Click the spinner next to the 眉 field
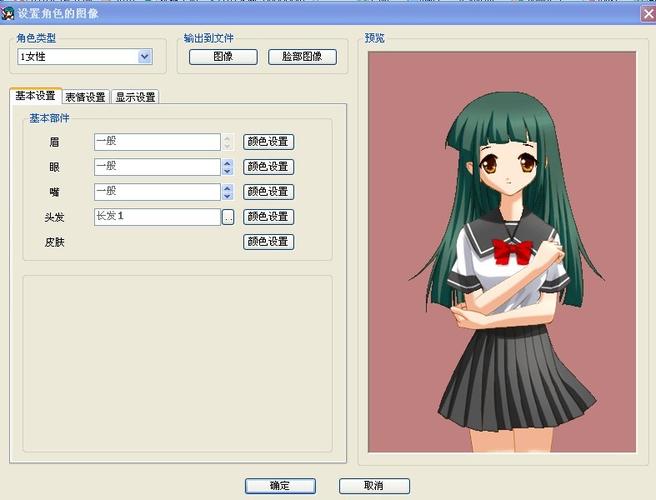 [227, 142]
